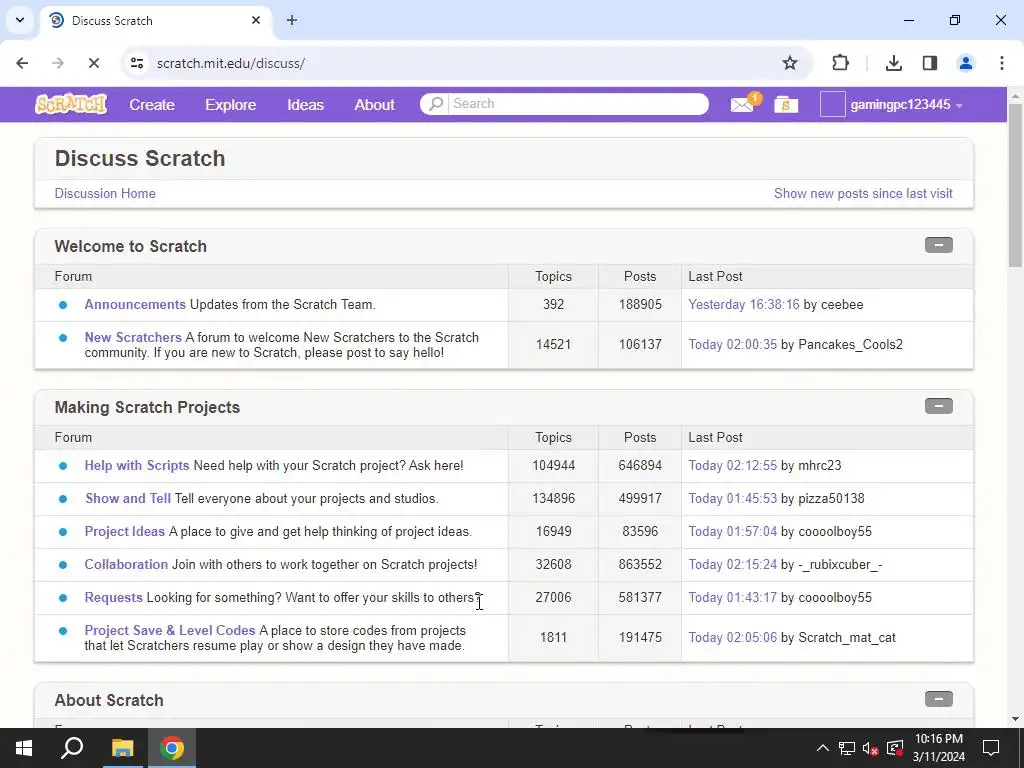This screenshot has height=768, width=1024.
Task: Click the Scratch logo icon
Action: (71, 104)
